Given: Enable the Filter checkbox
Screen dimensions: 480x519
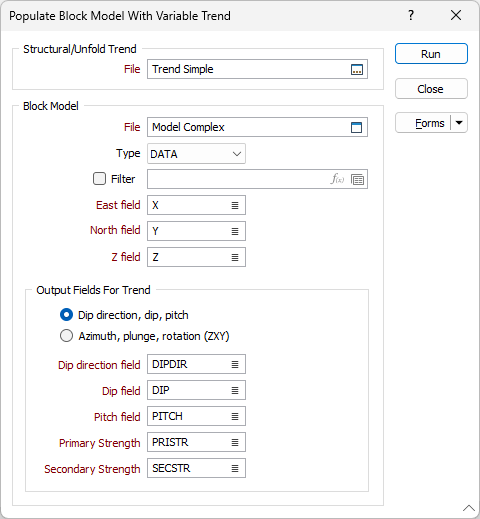Looking at the screenshot, I should [x=99, y=179].
